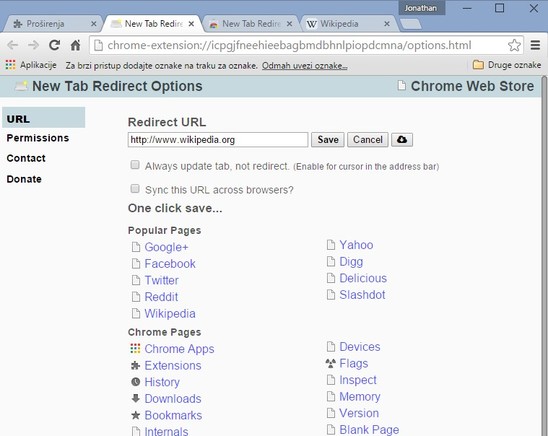Click the Downloads arrow icon
This screenshot has height=436, width=548.
tap(135, 398)
